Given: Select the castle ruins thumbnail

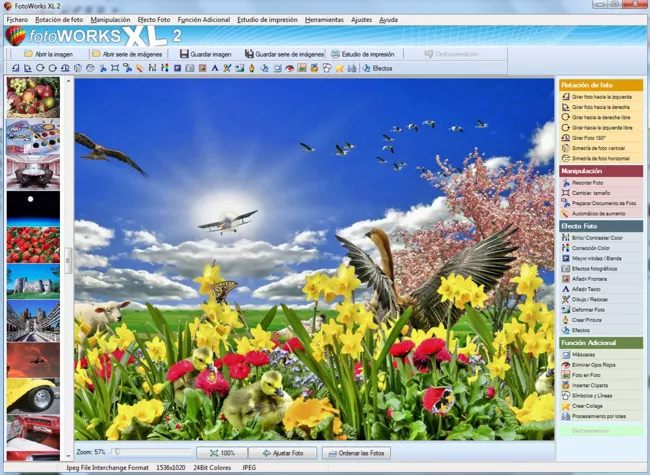Looking at the screenshot, I should (x=33, y=282).
